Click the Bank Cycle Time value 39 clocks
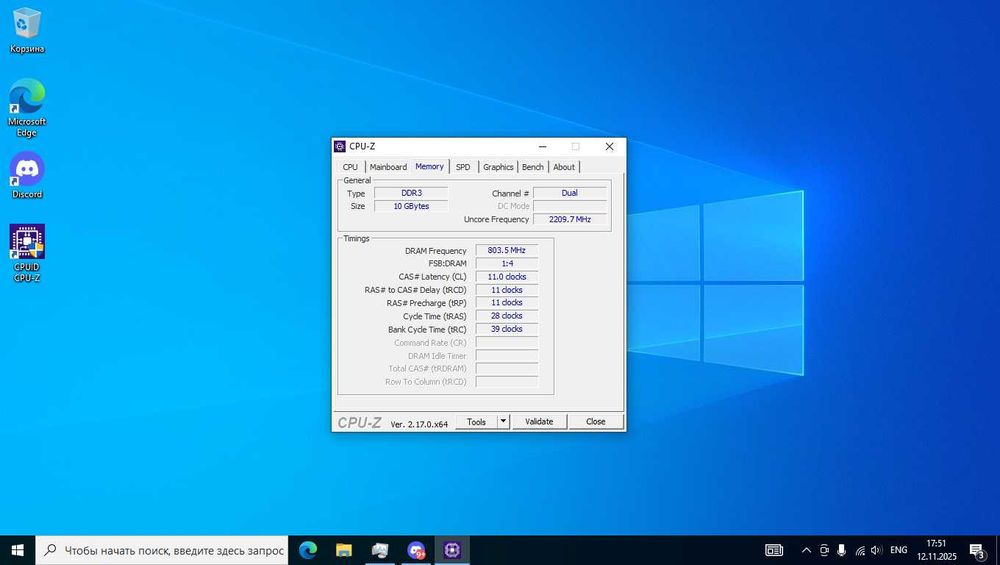The image size is (1000, 565). (x=506, y=329)
